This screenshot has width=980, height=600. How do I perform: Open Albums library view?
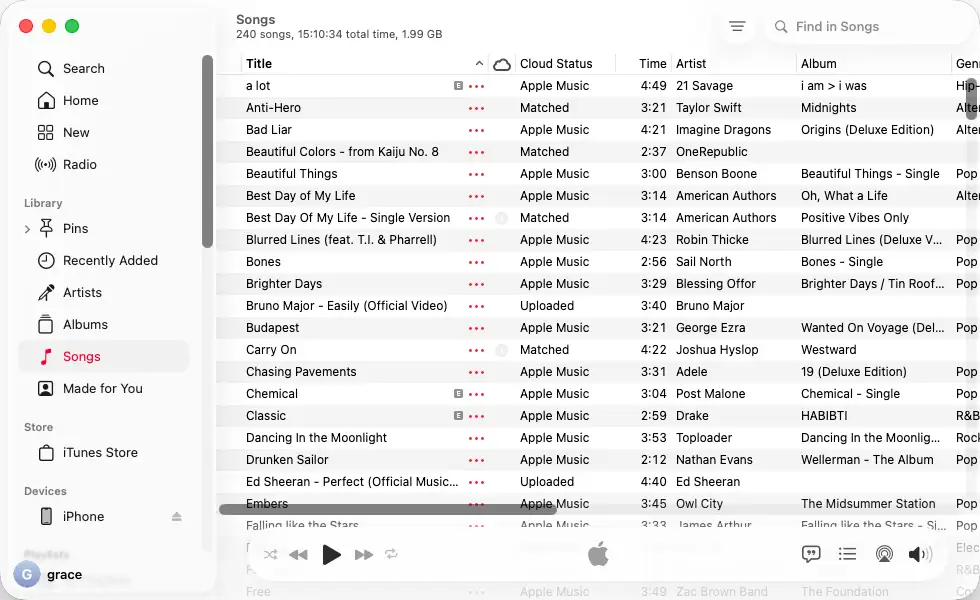(85, 324)
